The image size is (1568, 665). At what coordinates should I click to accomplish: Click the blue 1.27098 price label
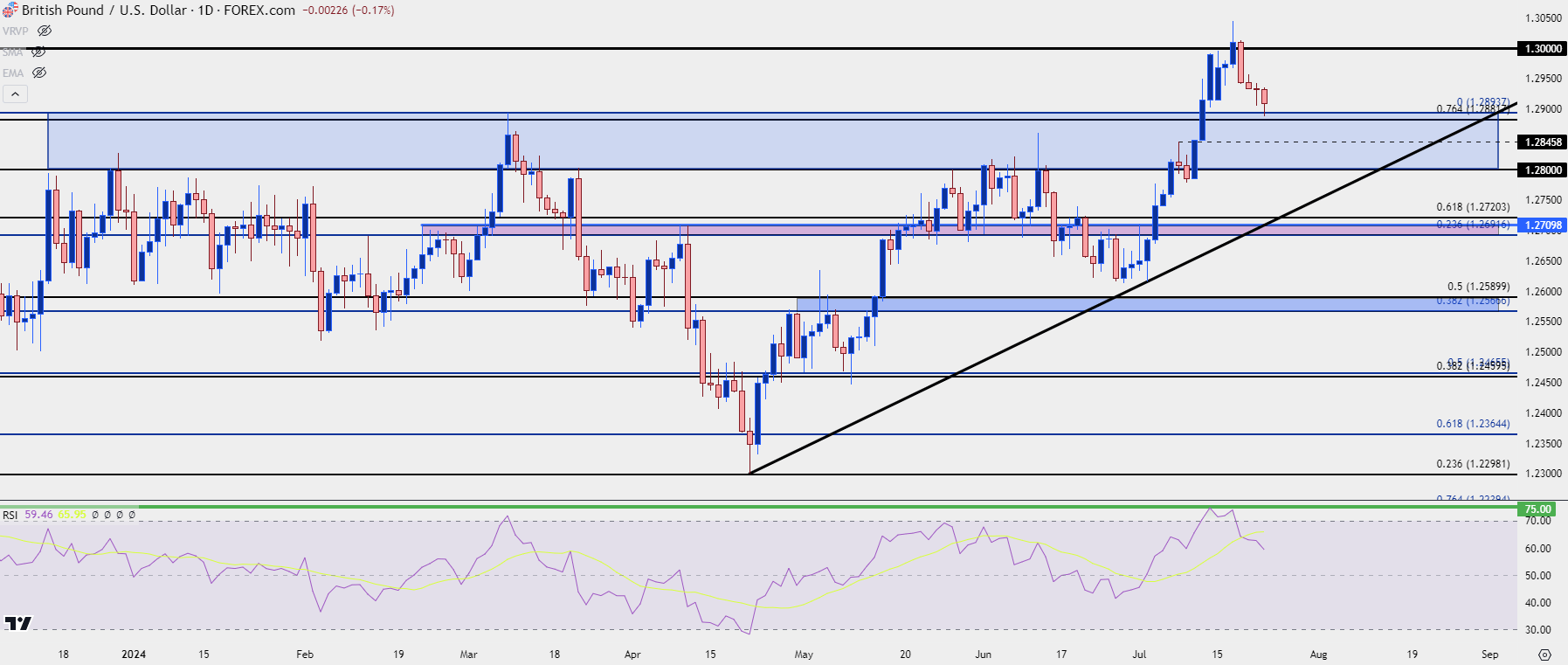pyautogui.click(x=1542, y=225)
